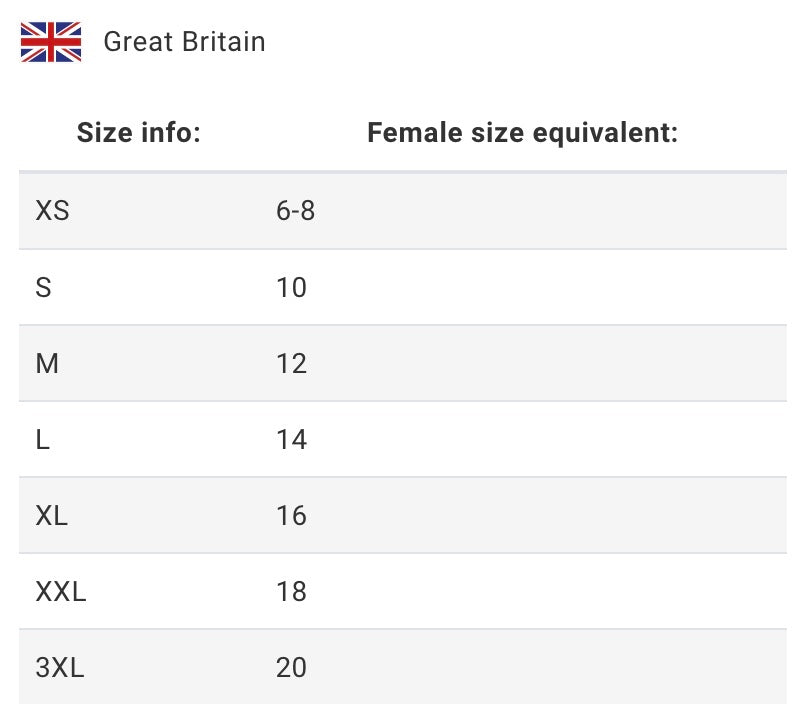Click the Female size equivalent header

click(523, 133)
